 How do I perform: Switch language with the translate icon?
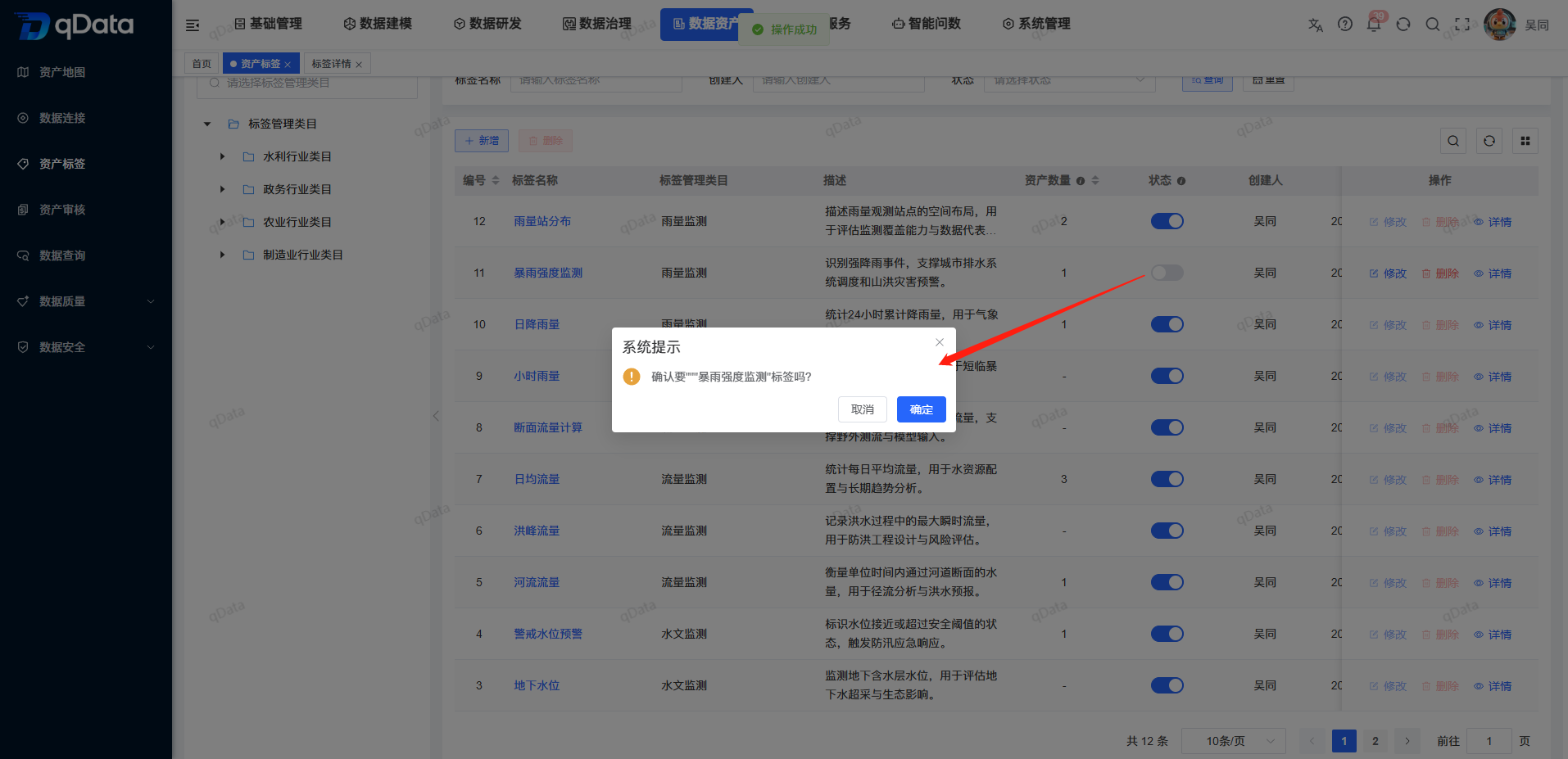pos(1316,25)
